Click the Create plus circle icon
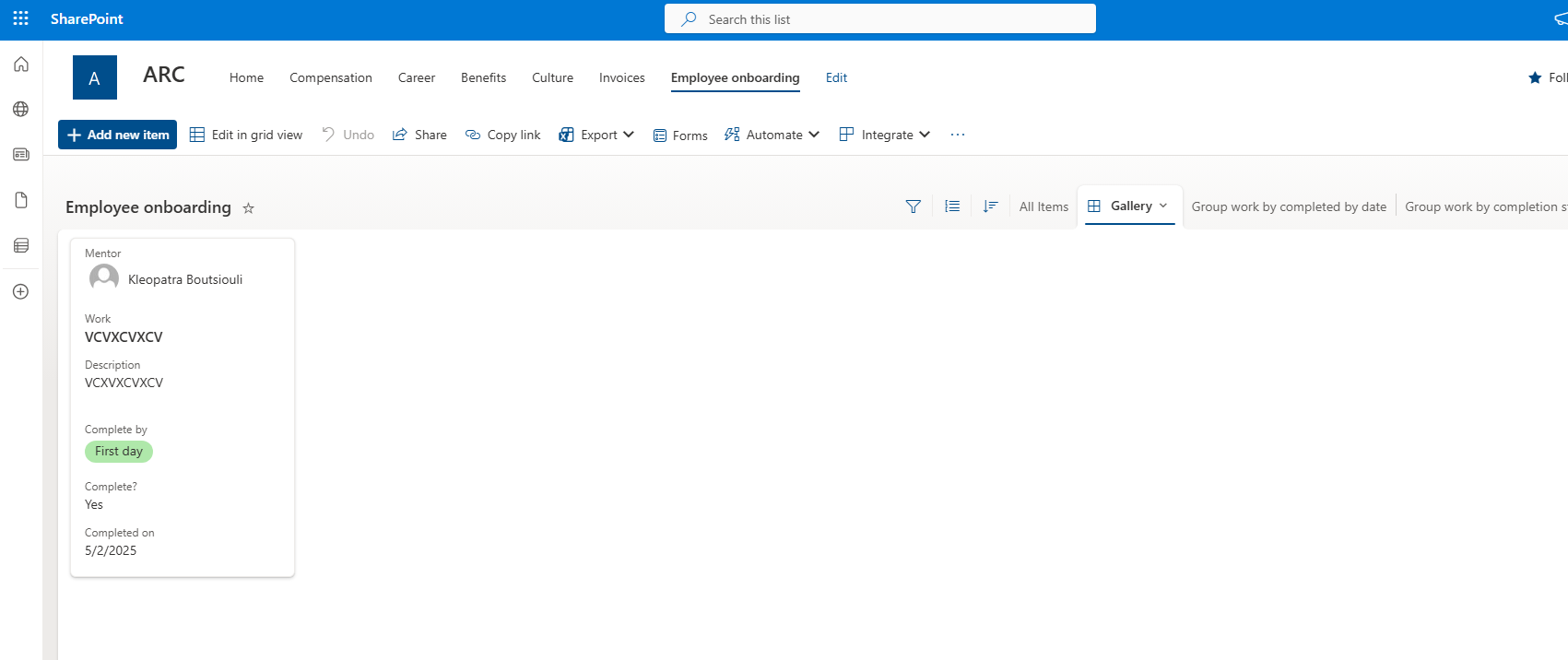1568x660 pixels. (21, 291)
